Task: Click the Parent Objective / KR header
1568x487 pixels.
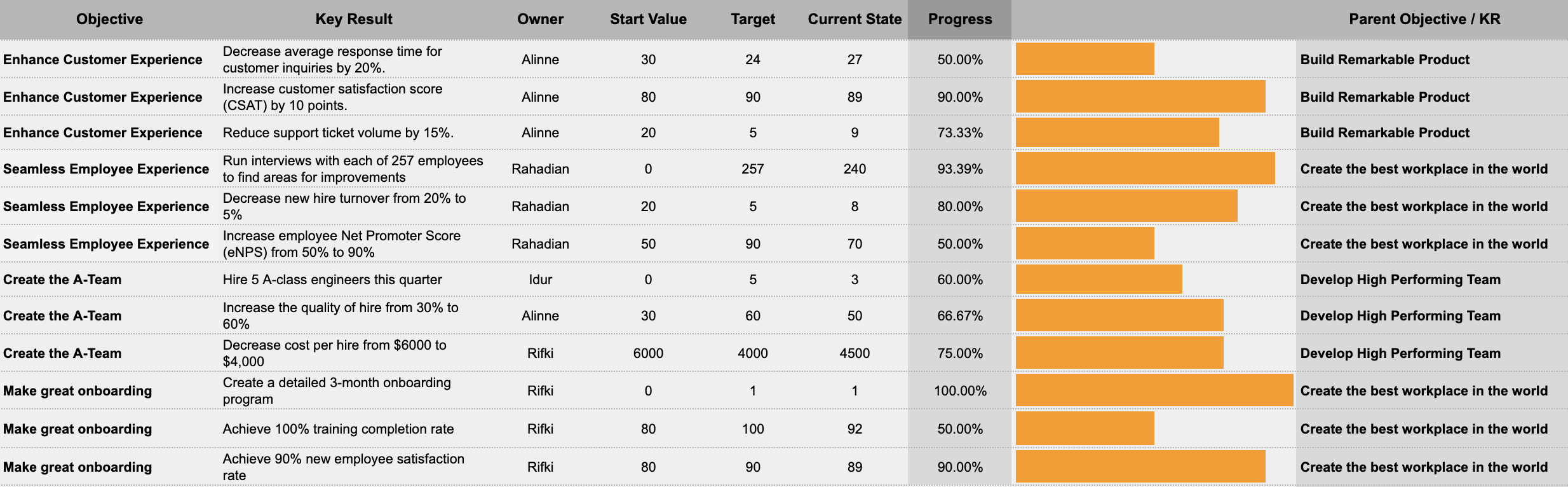Action: pyautogui.click(x=1424, y=19)
